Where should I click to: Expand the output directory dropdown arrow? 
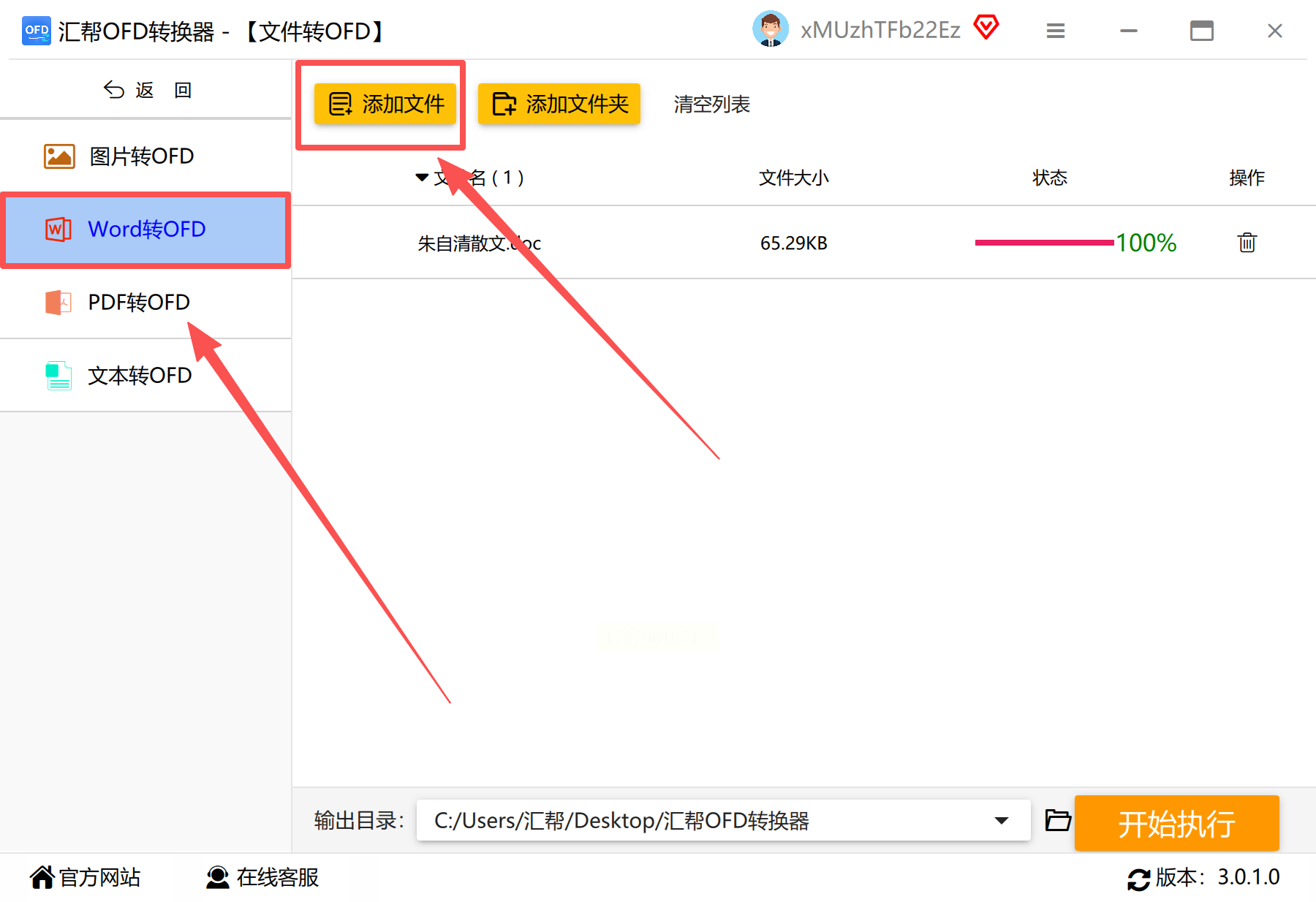click(1002, 820)
